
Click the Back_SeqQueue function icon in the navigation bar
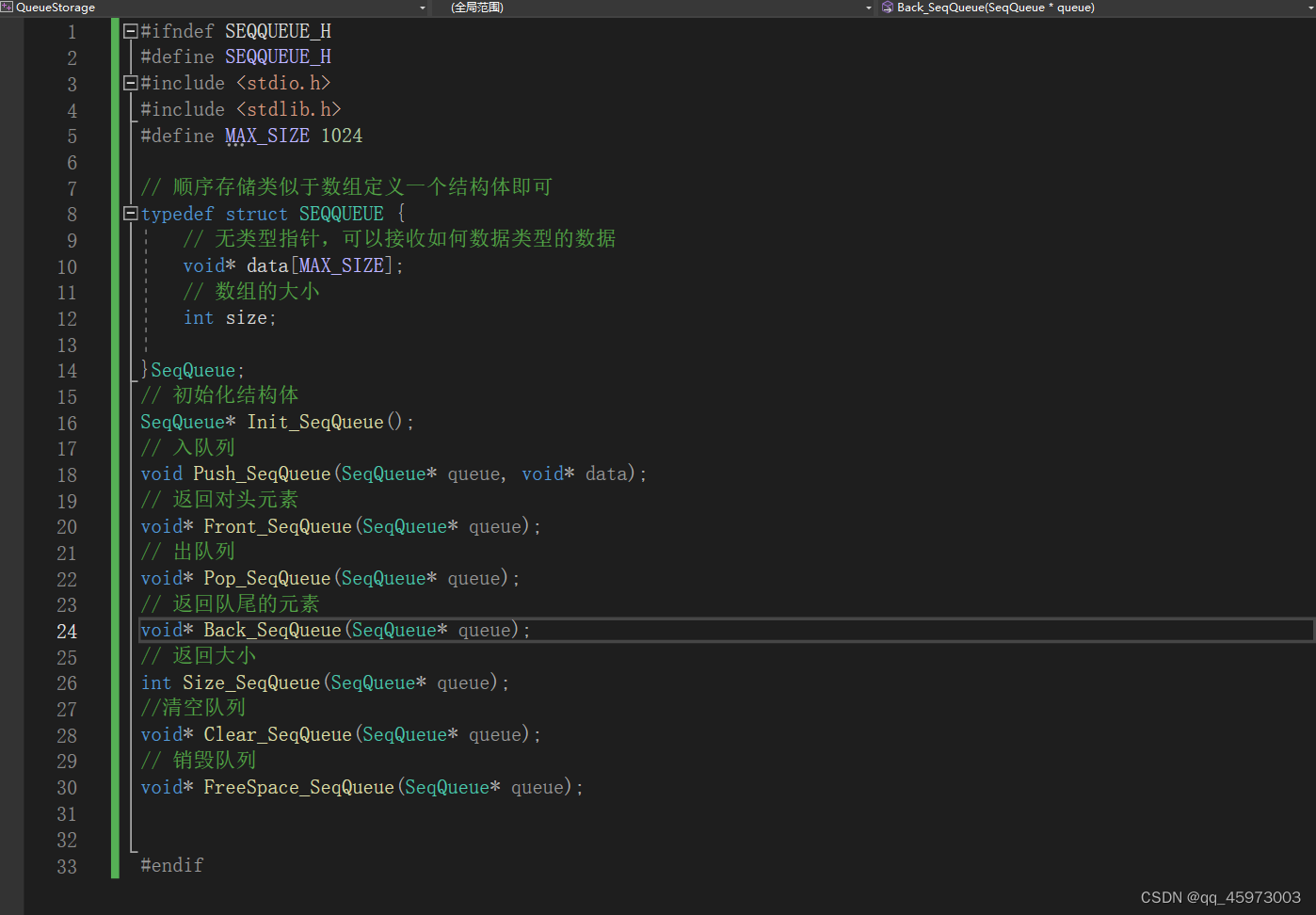pos(887,8)
